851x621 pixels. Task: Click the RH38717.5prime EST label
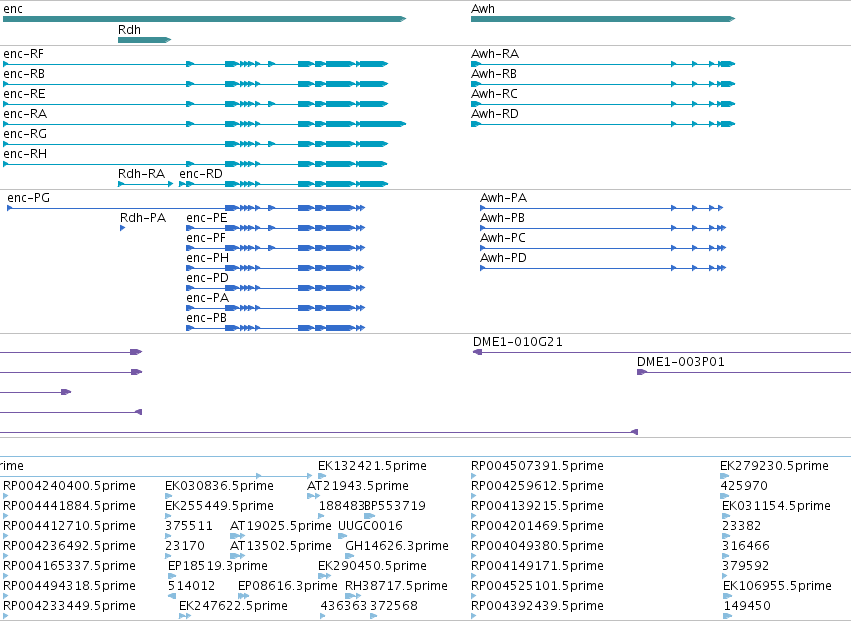coord(396,586)
